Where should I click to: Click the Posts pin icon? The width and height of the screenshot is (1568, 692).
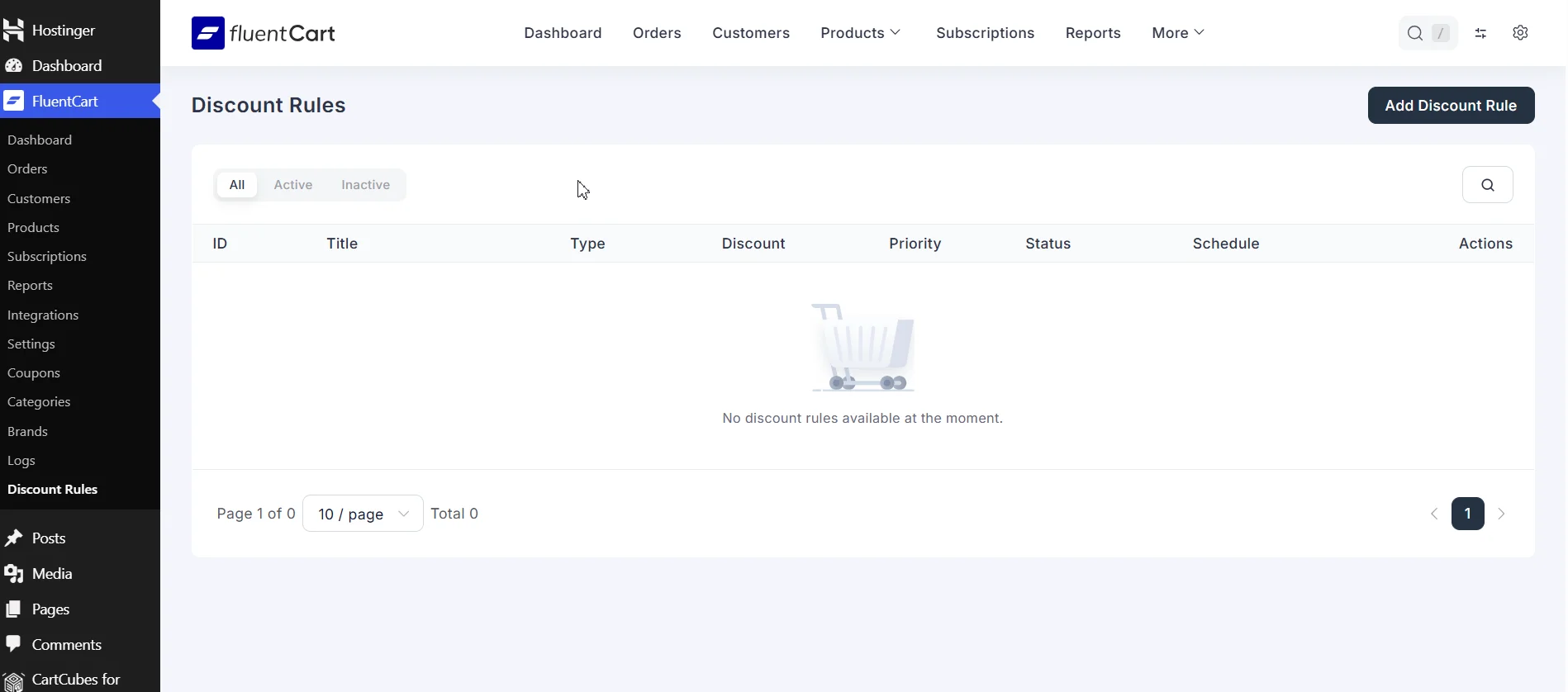pyautogui.click(x=13, y=538)
